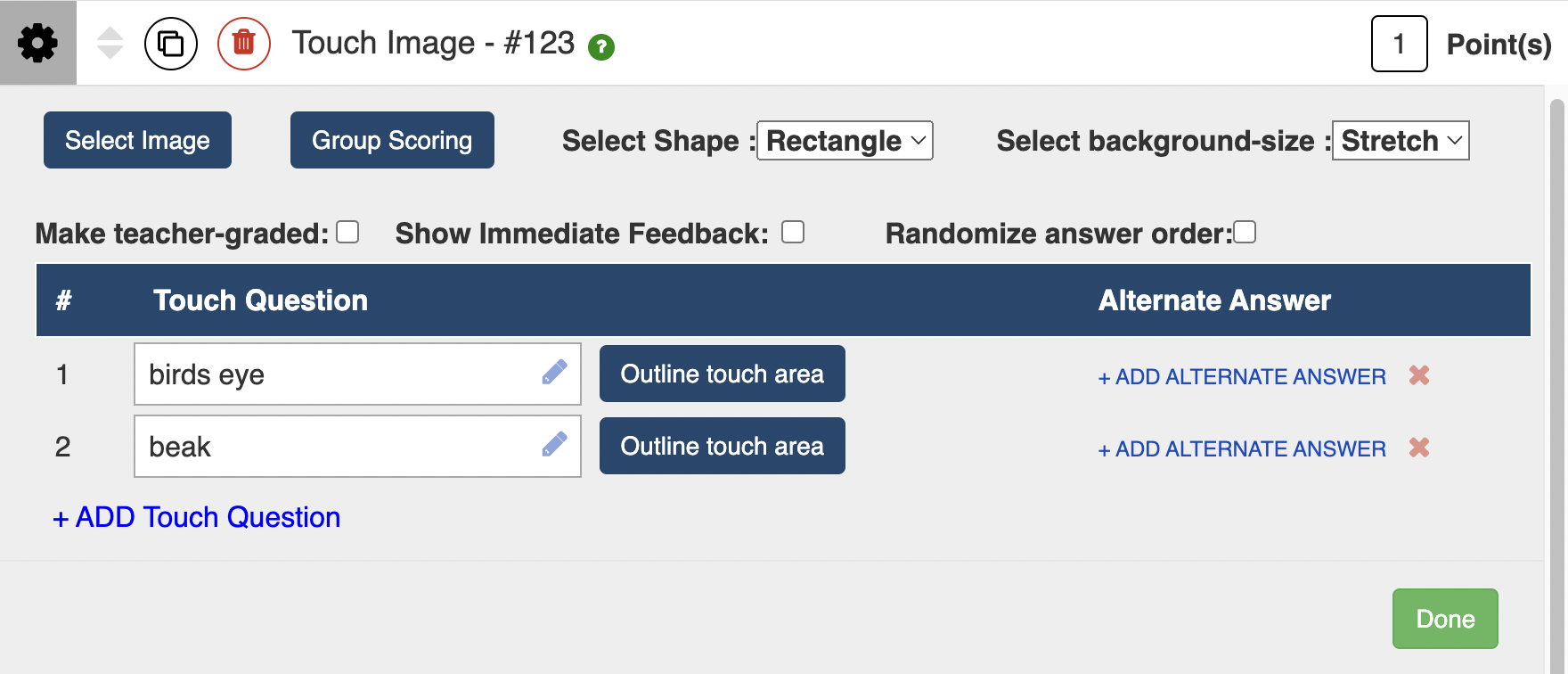
Task: Enable Make teacher-graded checkbox
Action: (347, 232)
